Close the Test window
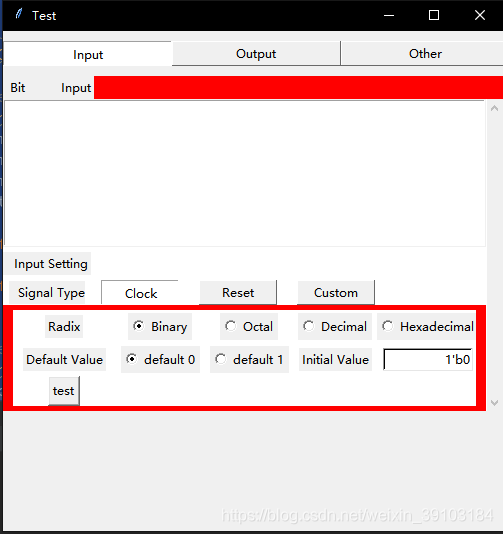 click(480, 15)
